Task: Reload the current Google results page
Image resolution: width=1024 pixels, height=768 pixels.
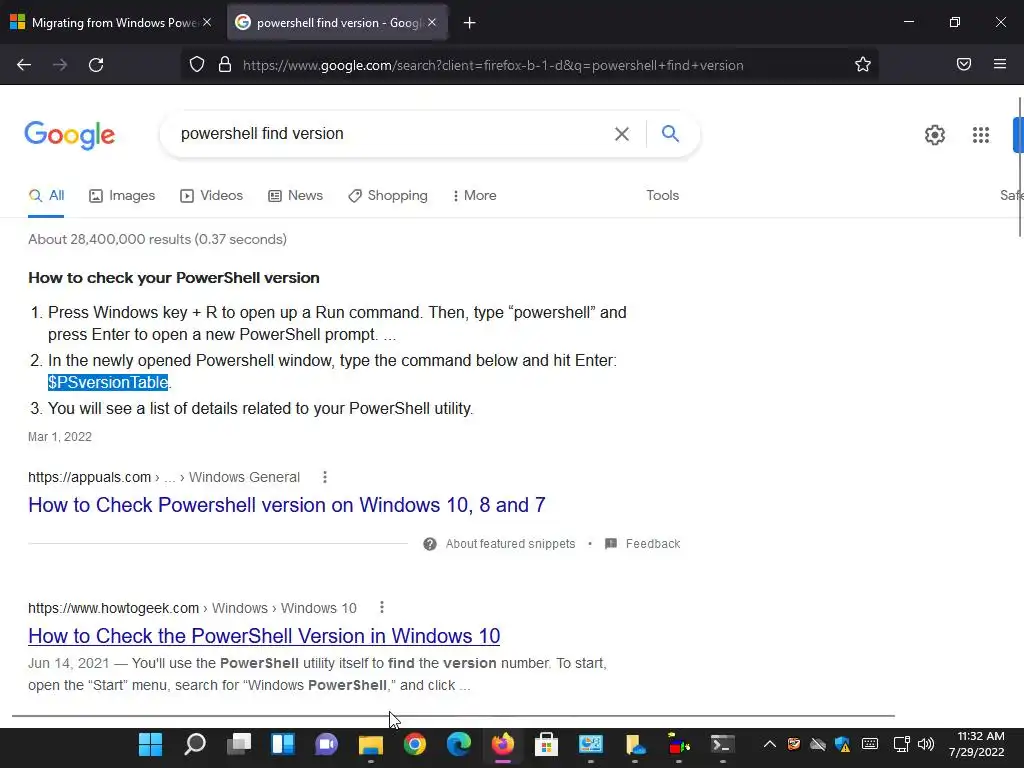Action: pyautogui.click(x=96, y=65)
